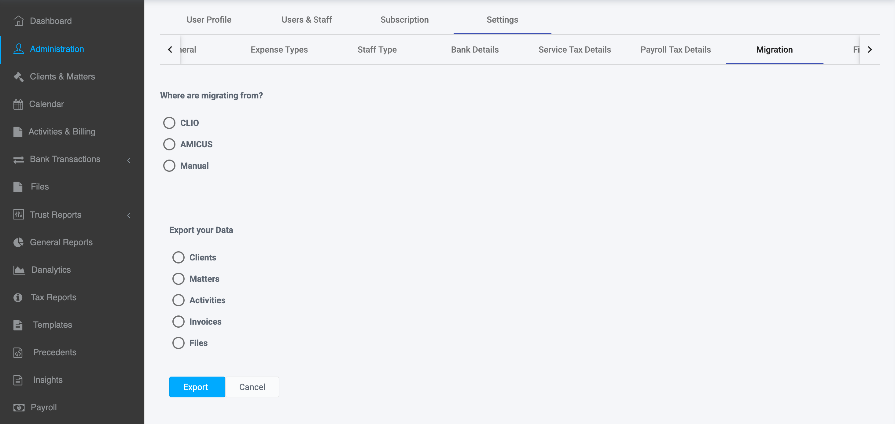
Task: Open Precedents from sidebar
Action: (55, 353)
